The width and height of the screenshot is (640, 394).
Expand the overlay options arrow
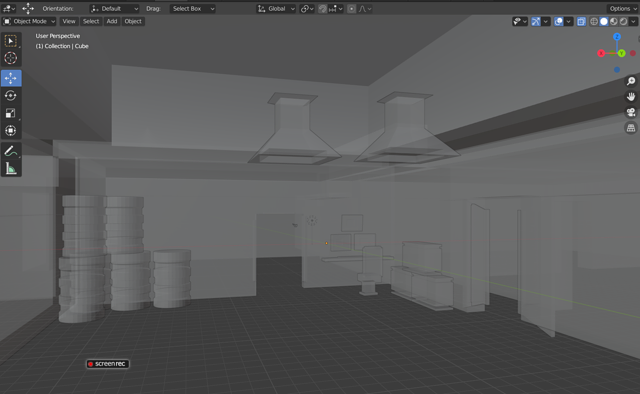(568, 21)
